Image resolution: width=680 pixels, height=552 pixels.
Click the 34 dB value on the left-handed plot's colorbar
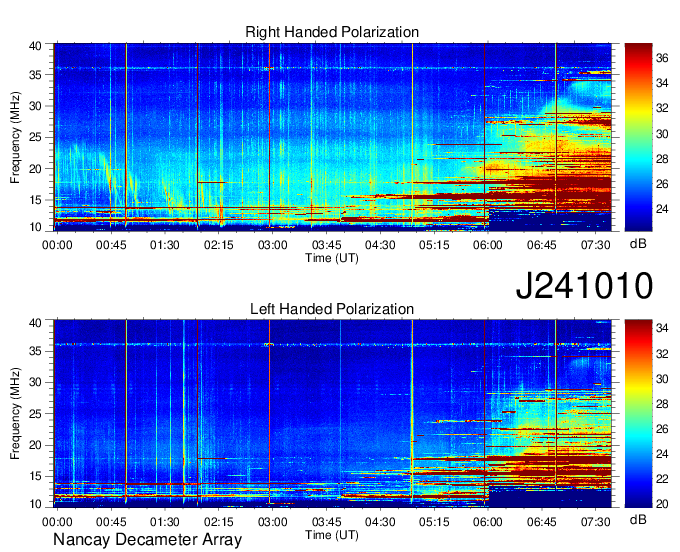[x=662, y=328]
